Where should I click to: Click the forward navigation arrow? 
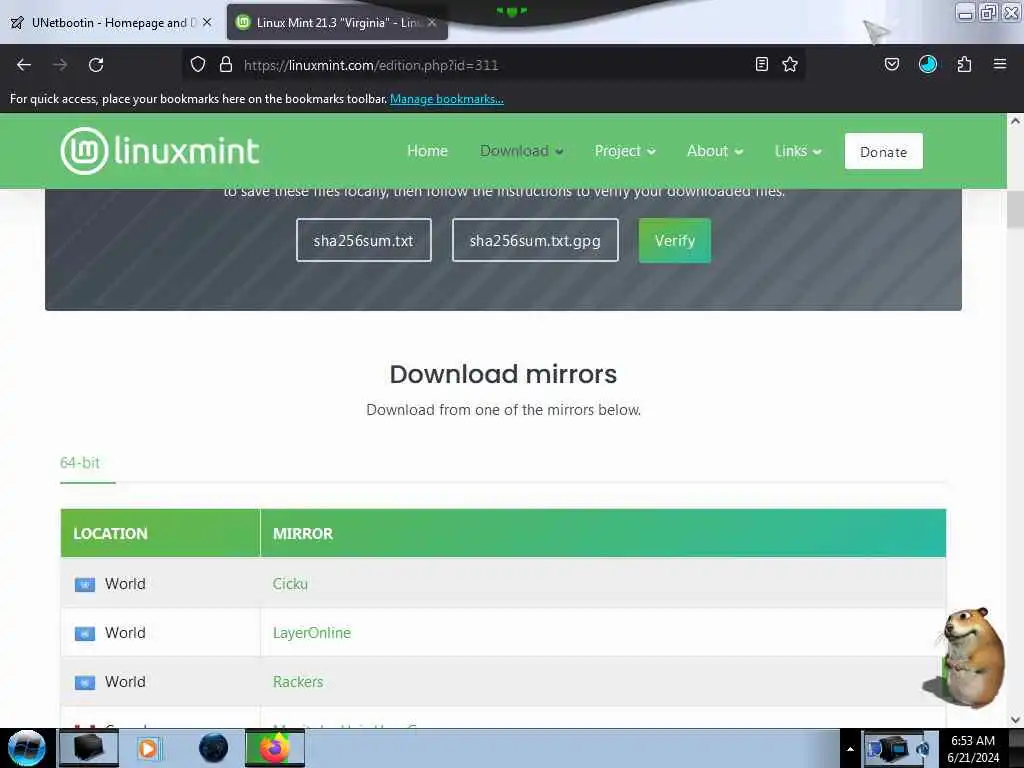60,65
